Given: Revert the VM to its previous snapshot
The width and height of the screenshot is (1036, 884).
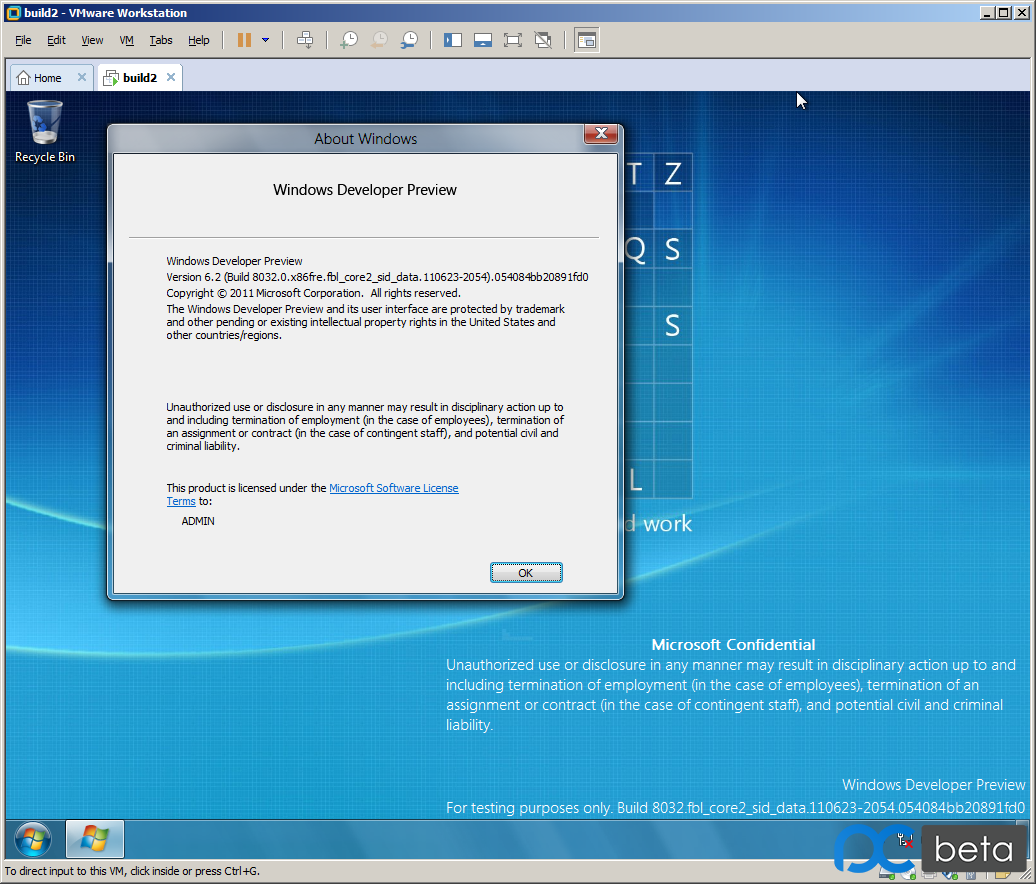Looking at the screenshot, I should tap(379, 40).
